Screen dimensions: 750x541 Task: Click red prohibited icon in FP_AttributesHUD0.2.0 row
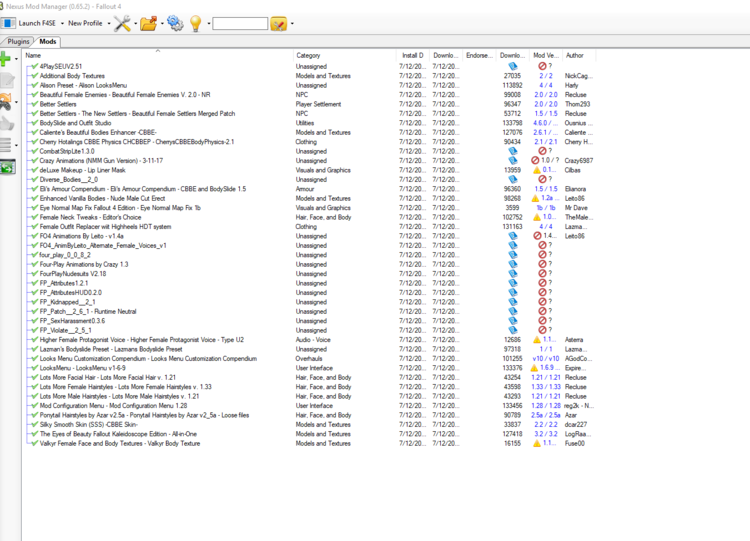point(542,292)
